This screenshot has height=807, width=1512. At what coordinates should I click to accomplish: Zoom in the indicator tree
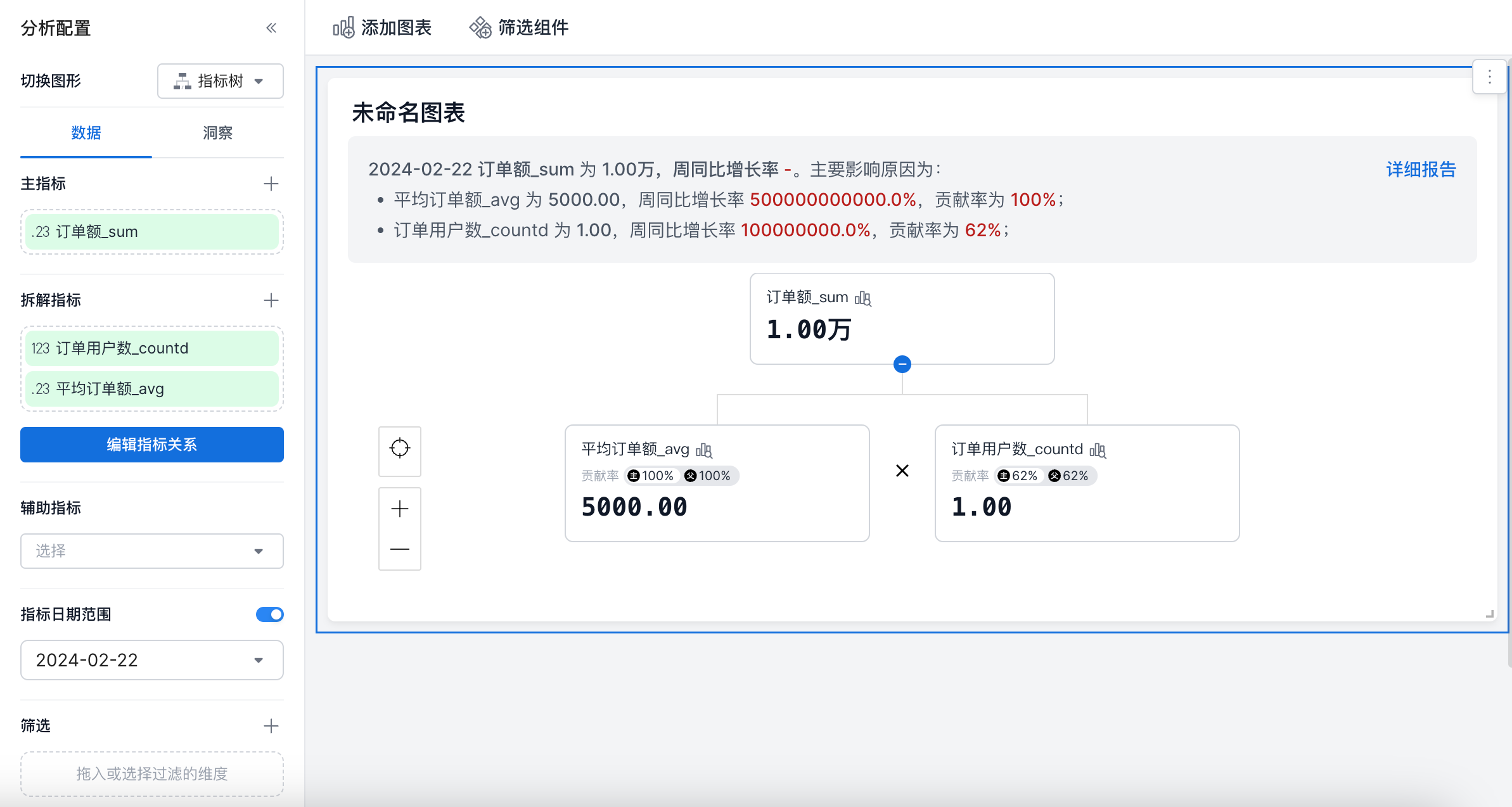pos(400,509)
